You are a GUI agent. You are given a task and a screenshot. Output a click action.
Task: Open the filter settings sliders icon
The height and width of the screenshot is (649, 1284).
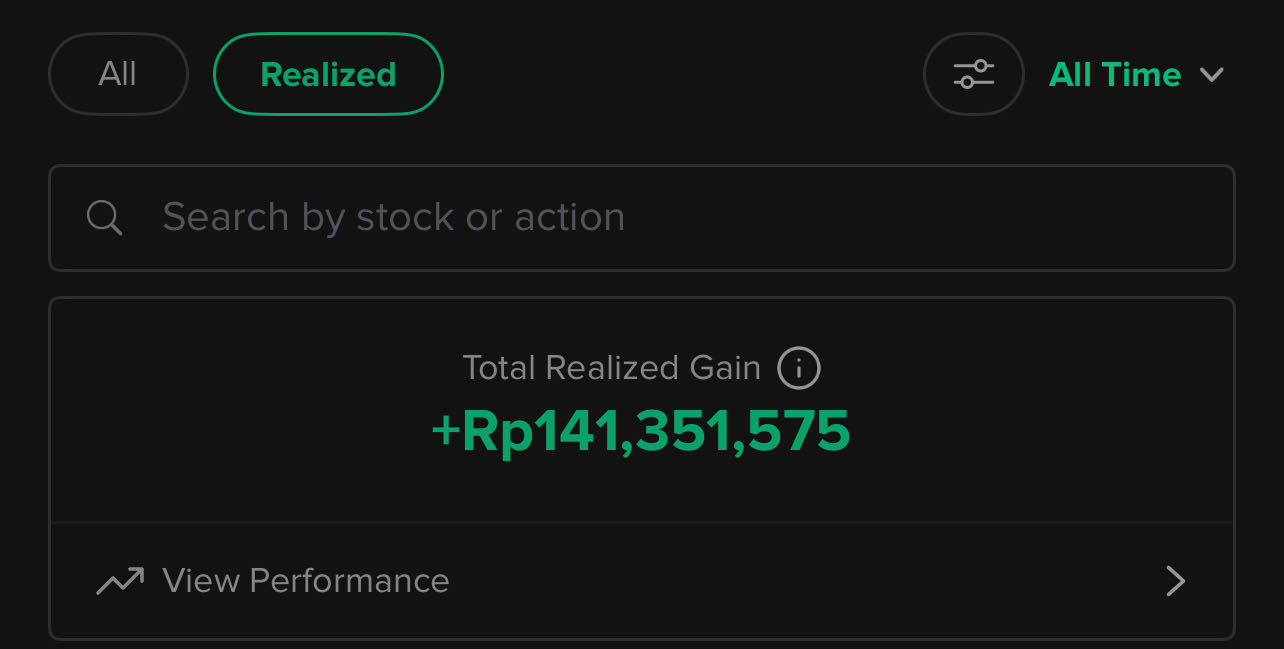973,75
